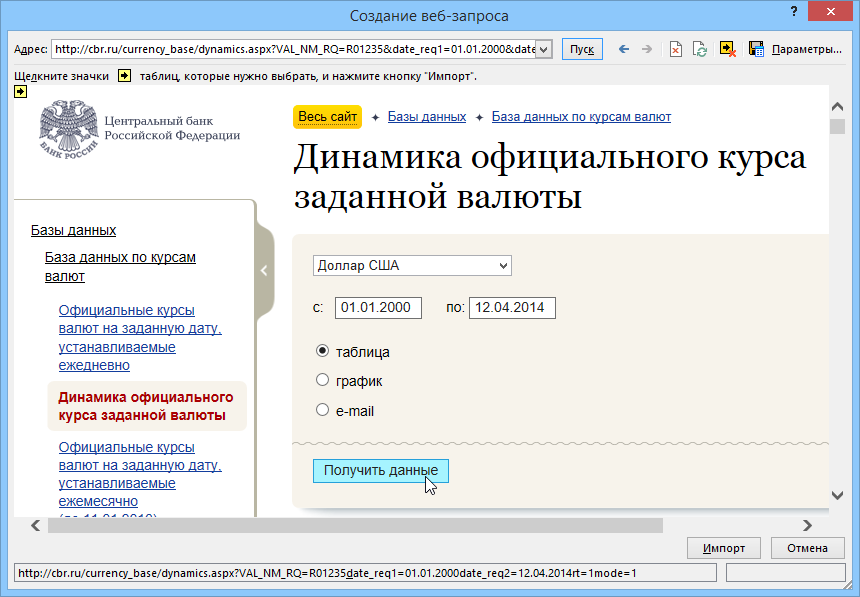Click the start date field '01.01.2000'
Screen dimensions: 860x597
378,308
